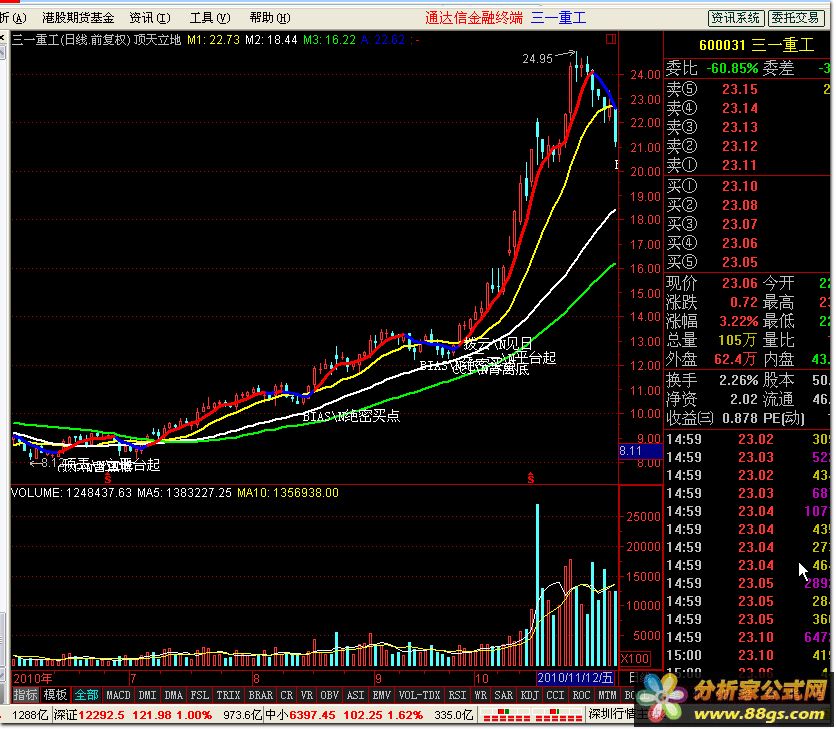Select the KDJ indicator tab
The height and width of the screenshot is (729, 836).
pos(529,695)
